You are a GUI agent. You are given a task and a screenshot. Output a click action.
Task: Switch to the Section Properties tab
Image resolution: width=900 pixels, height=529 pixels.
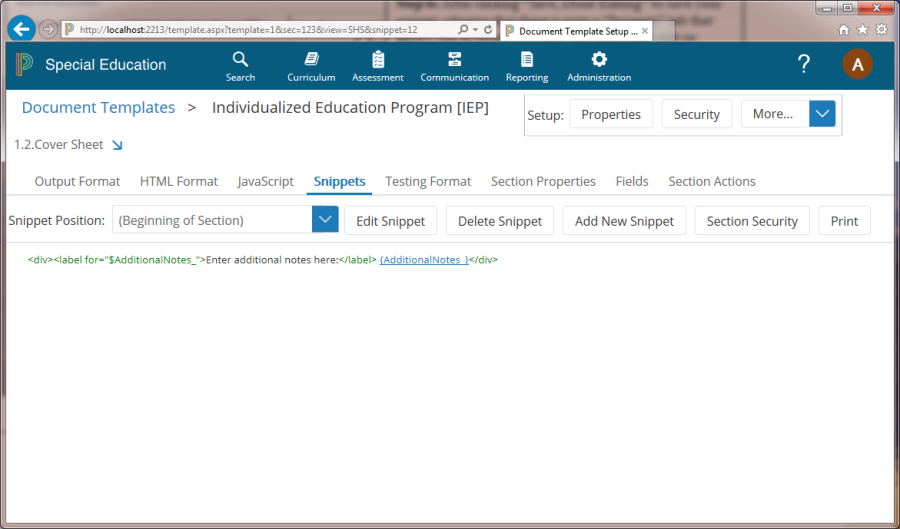(x=543, y=181)
